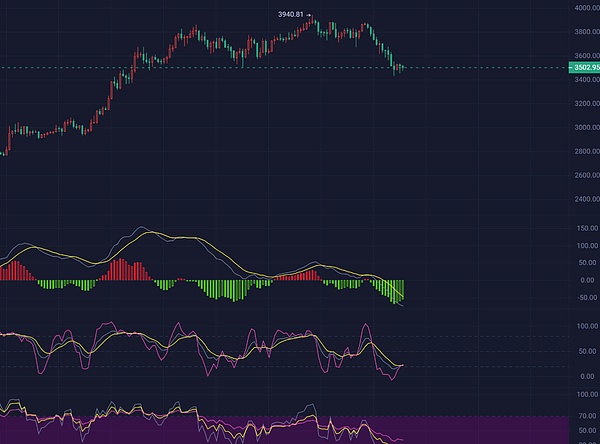Click the 2800.00 price axis label
Screen dimensions: 600x444
click(x=585, y=152)
